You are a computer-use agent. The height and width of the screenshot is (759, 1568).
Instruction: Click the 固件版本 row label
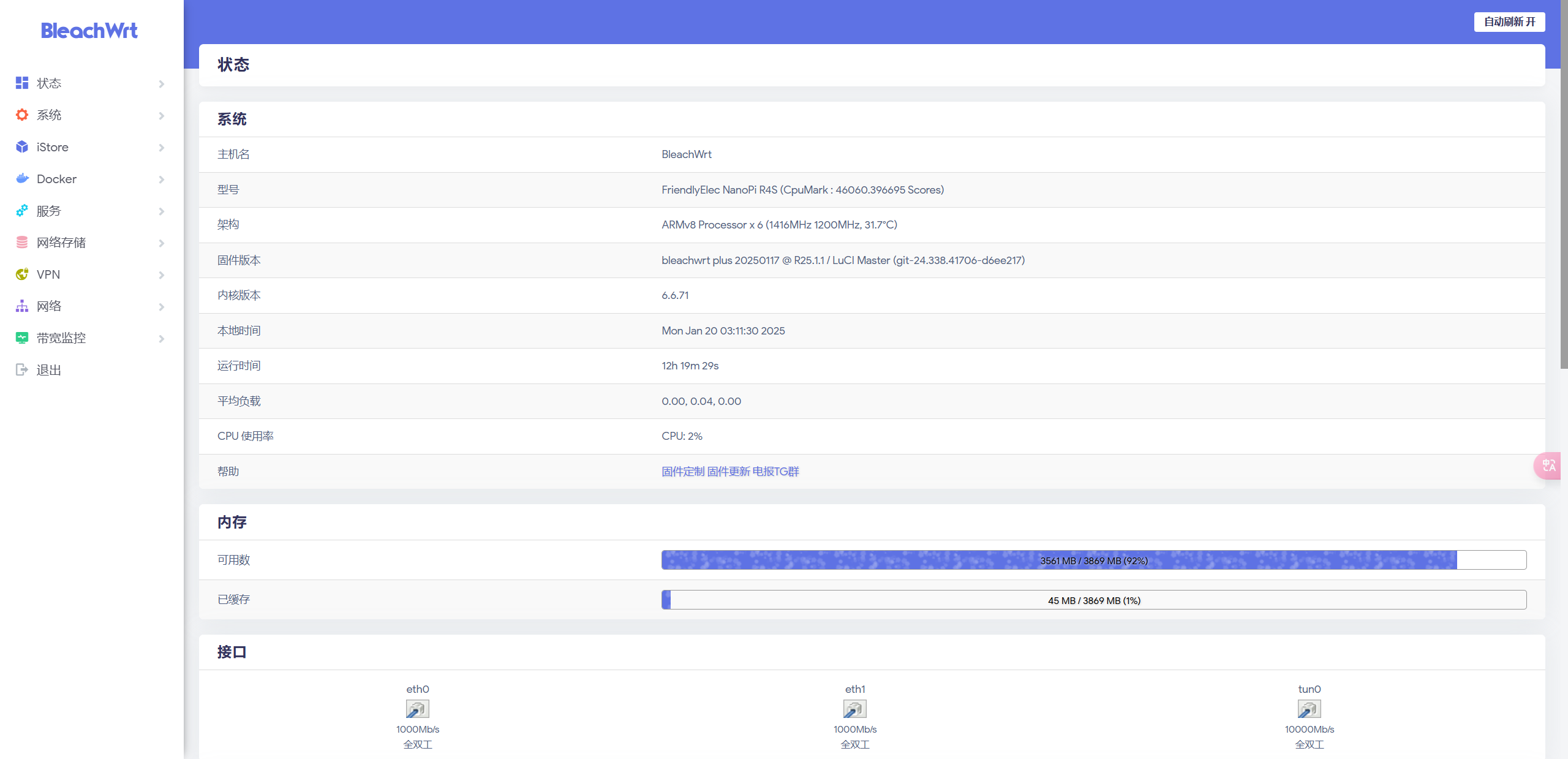click(239, 260)
